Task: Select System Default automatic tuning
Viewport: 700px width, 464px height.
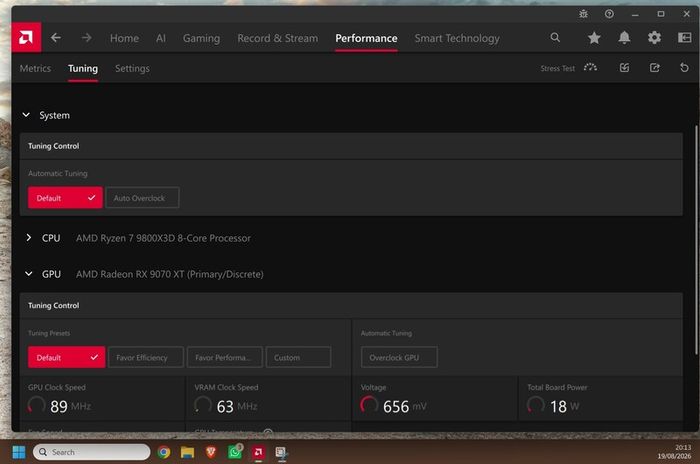Action: (65, 198)
